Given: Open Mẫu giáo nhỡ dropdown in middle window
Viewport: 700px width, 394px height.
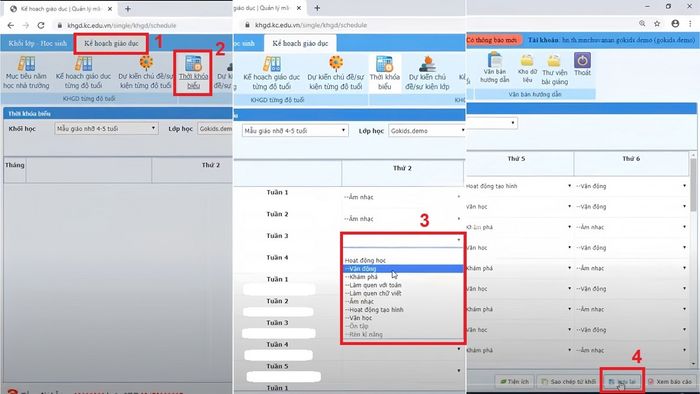Looking at the screenshot, I should coord(295,131).
